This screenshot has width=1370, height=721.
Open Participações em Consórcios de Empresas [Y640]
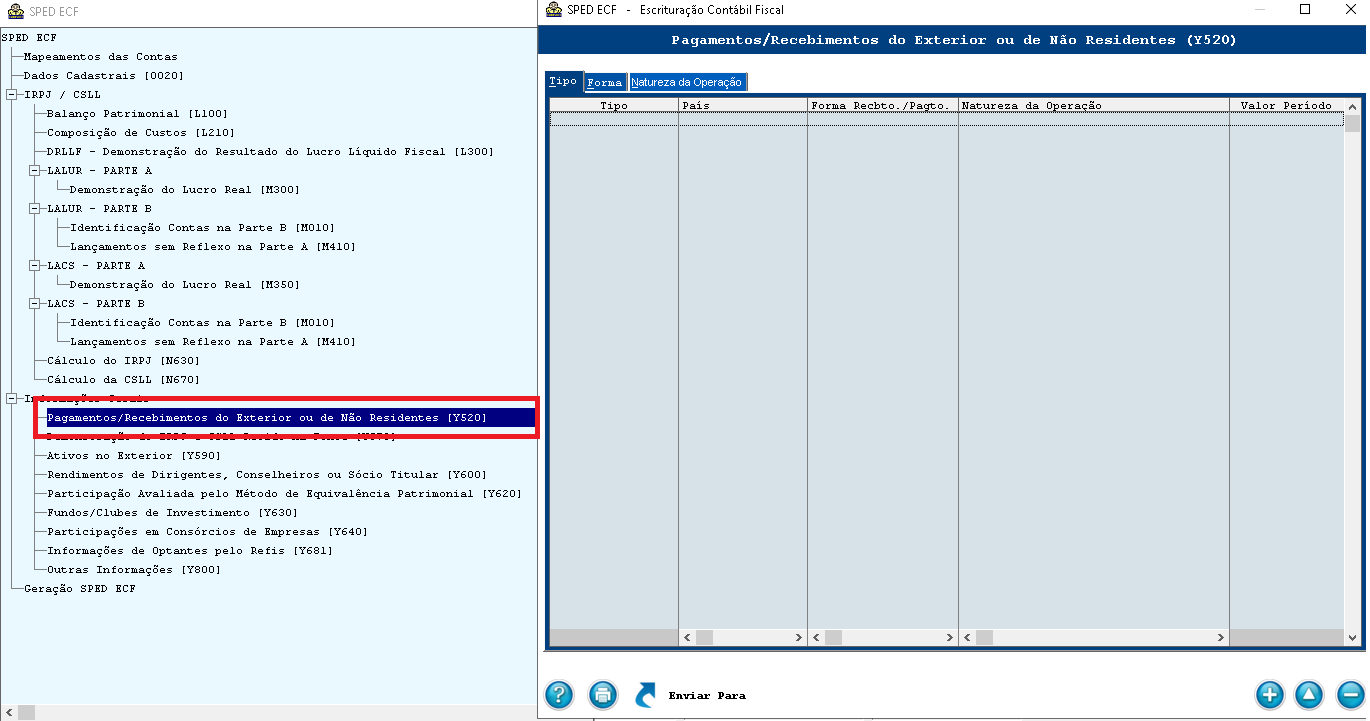pyautogui.click(x=208, y=532)
